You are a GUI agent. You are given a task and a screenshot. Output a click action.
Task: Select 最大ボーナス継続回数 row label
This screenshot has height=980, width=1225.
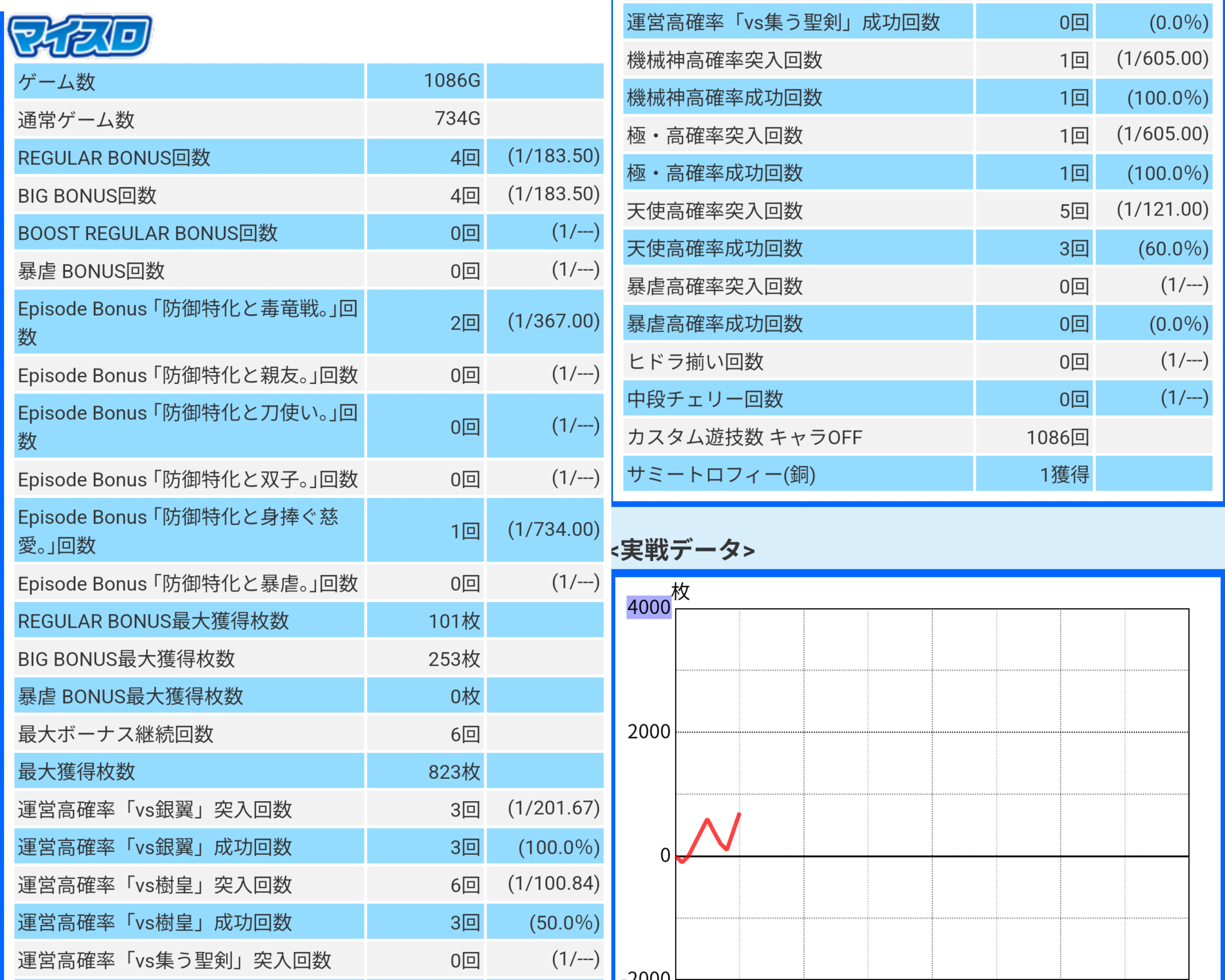pyautogui.click(x=115, y=734)
